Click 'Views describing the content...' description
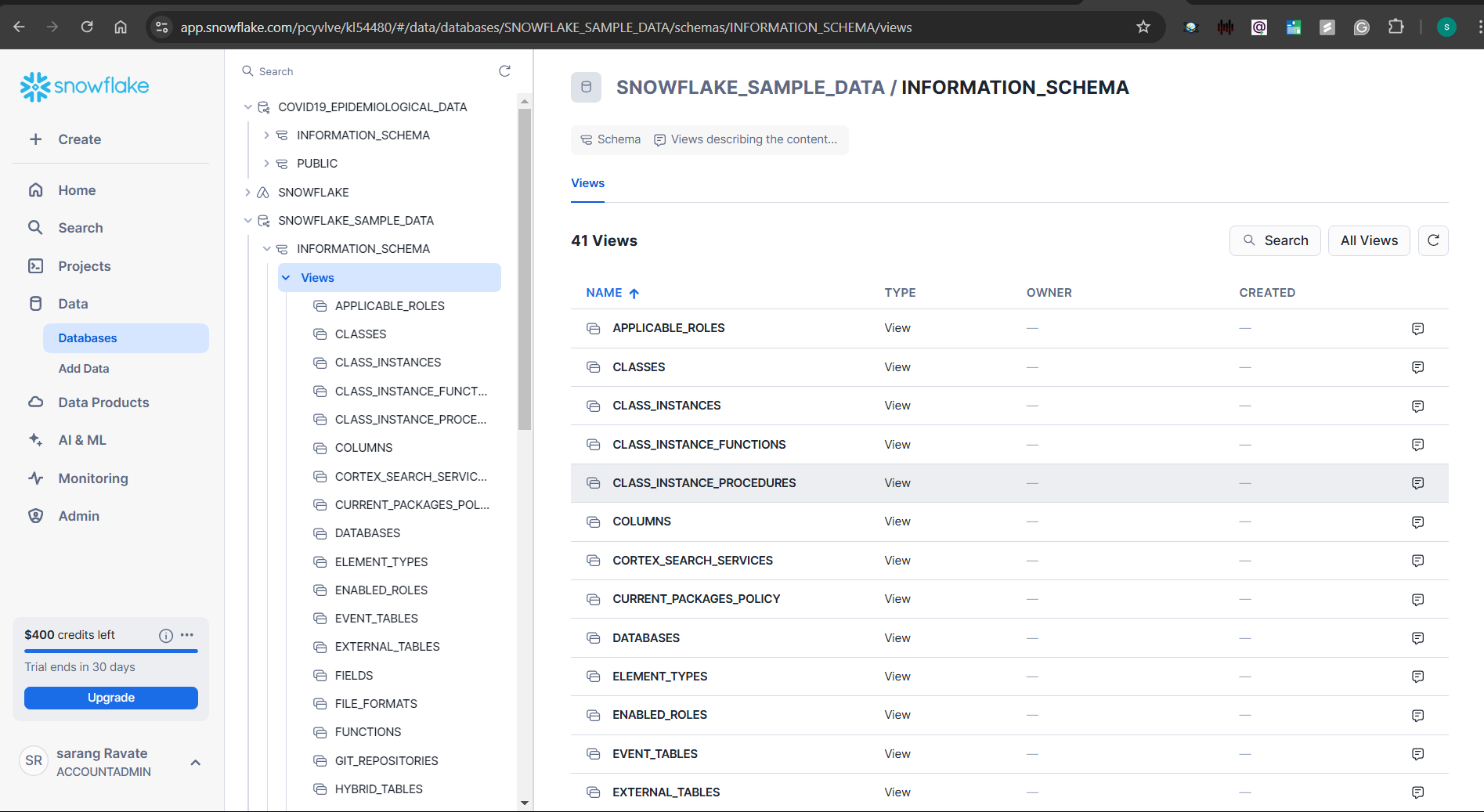The height and width of the screenshot is (812, 1484). 746,139
